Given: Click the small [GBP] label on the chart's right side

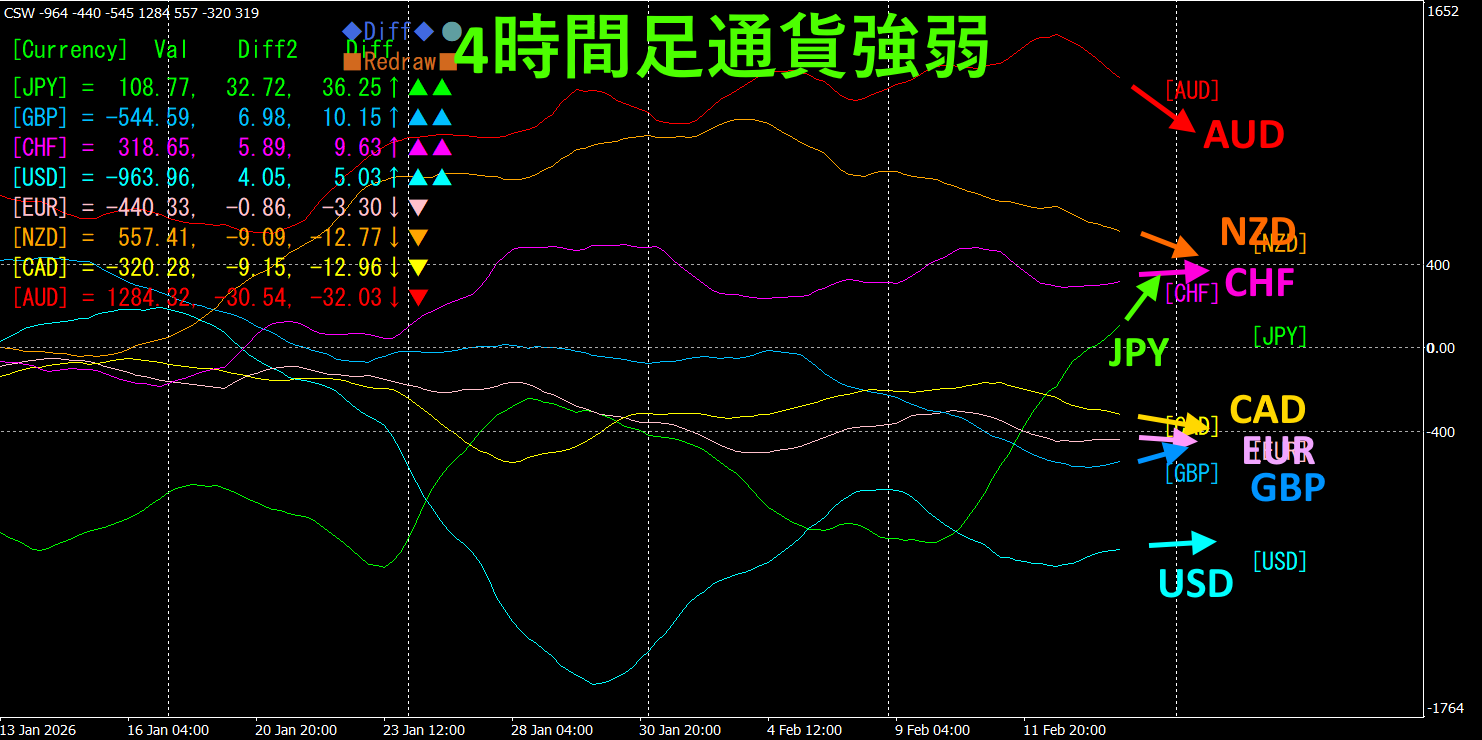Looking at the screenshot, I should tap(1192, 473).
